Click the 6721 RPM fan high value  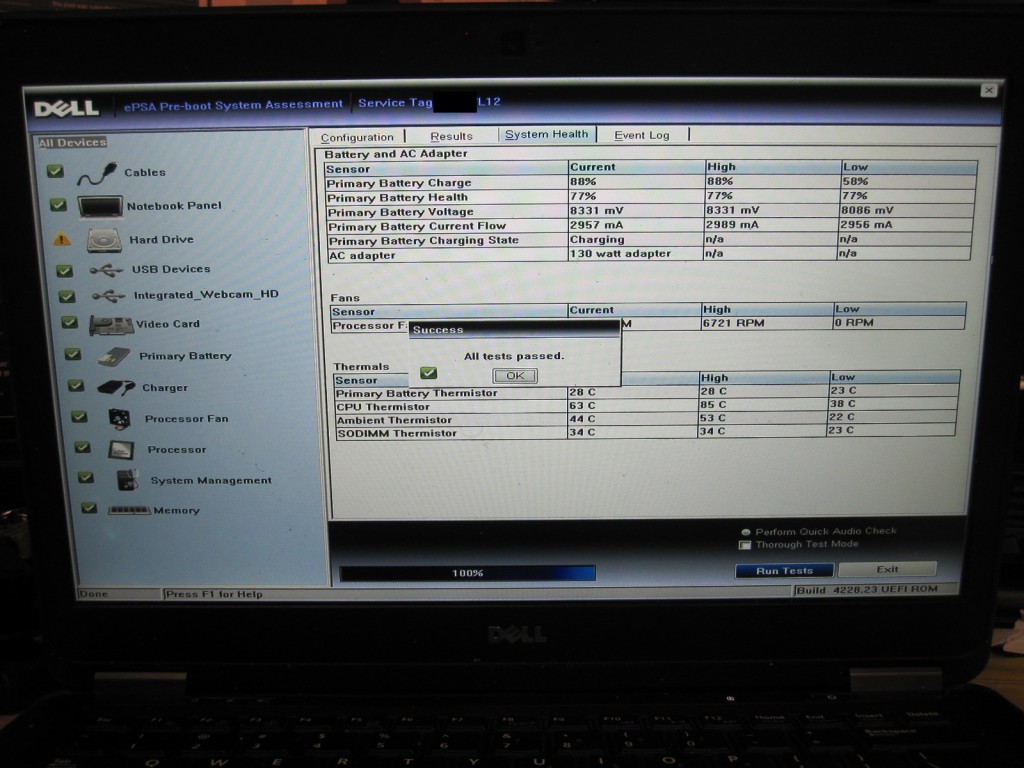click(x=733, y=323)
